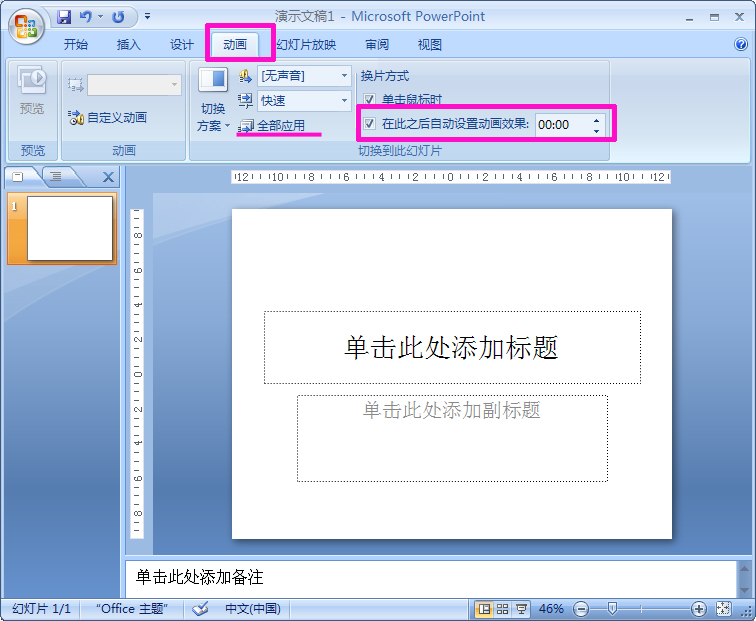Go to the 审阅 tab
756x621 pixels.
pos(377,45)
